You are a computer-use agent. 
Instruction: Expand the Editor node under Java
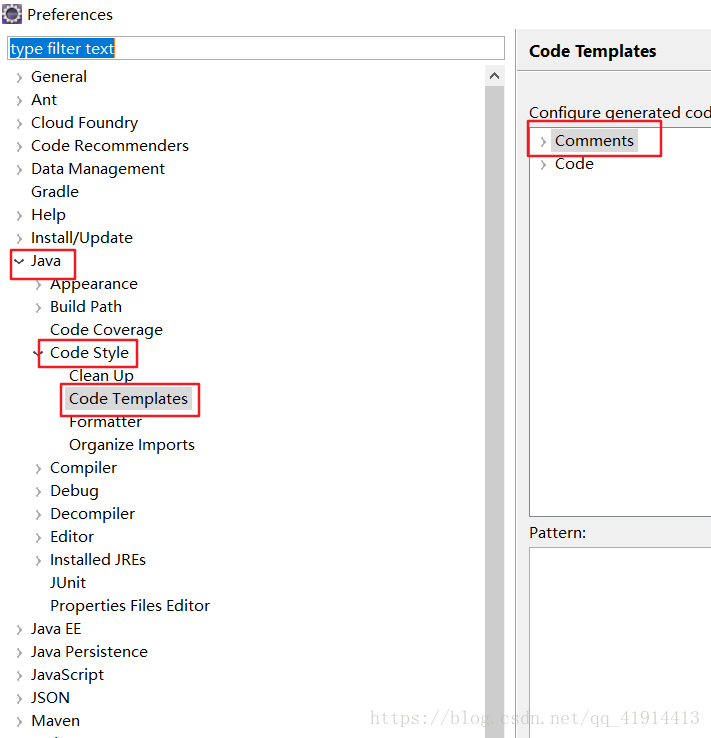[39, 537]
